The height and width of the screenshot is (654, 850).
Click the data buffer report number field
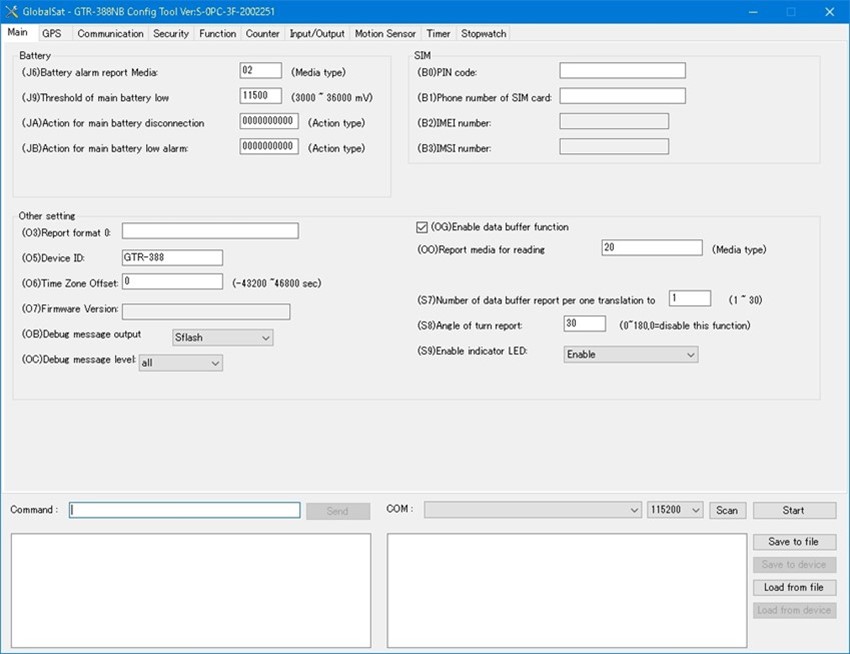coord(690,298)
